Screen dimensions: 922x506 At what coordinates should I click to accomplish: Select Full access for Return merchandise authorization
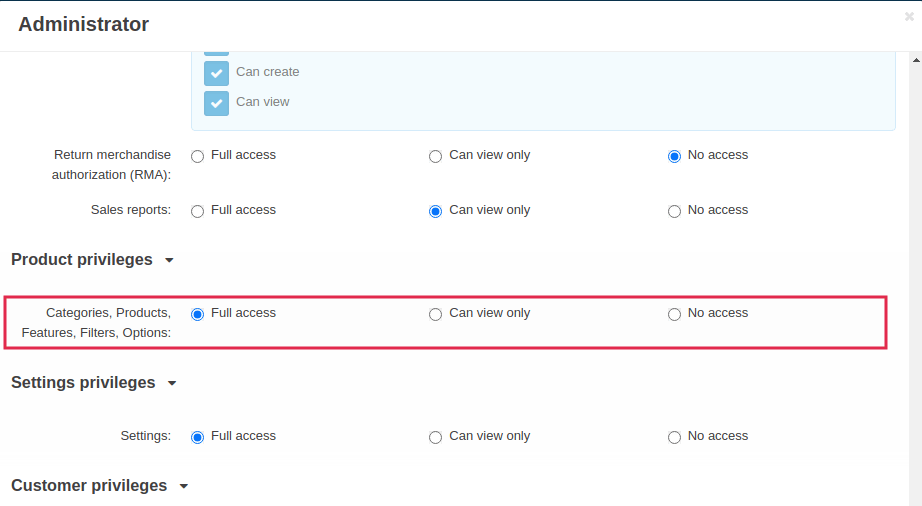197,156
